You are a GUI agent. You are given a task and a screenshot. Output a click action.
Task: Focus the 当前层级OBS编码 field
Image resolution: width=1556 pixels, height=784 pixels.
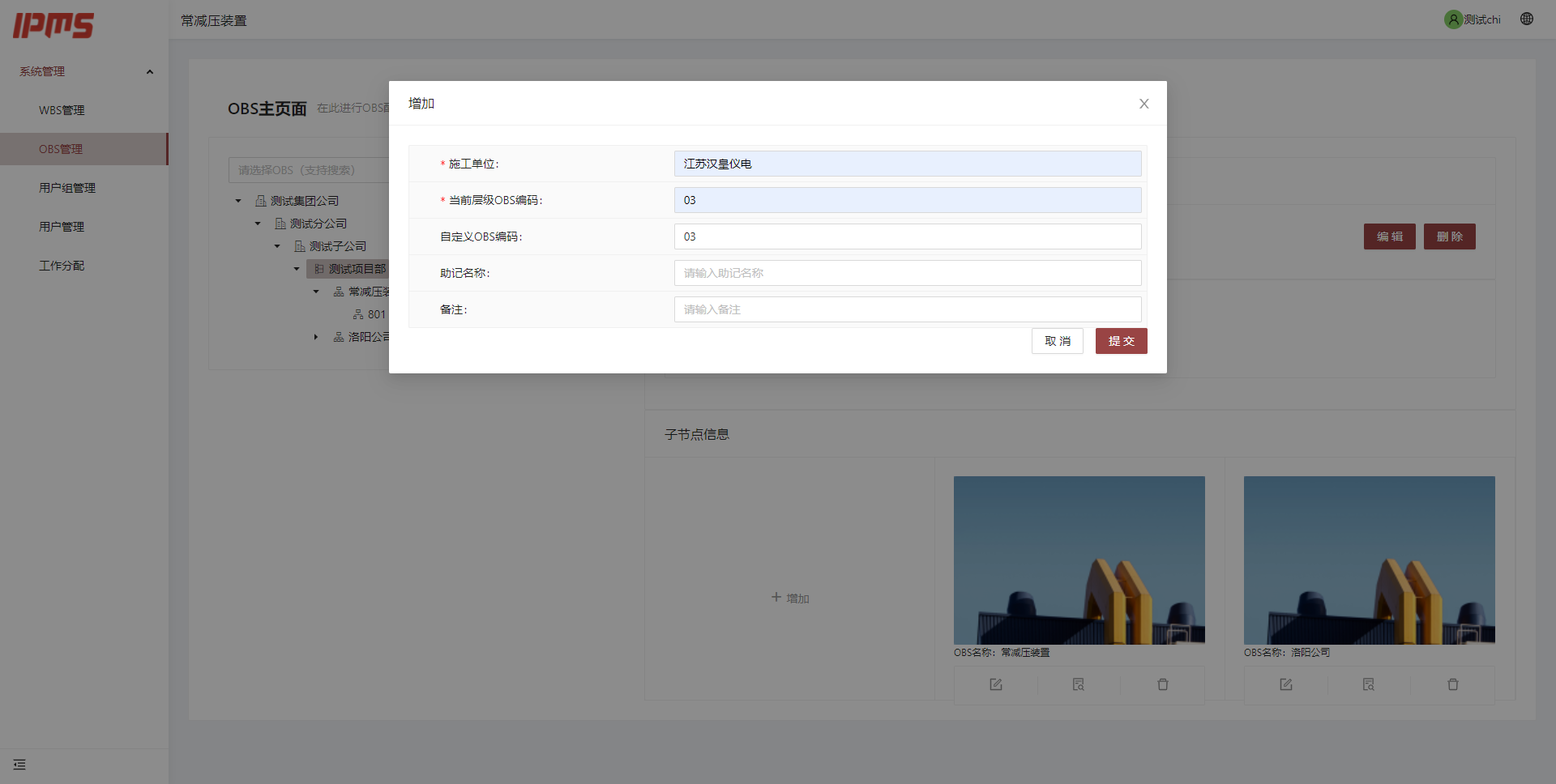(908, 200)
